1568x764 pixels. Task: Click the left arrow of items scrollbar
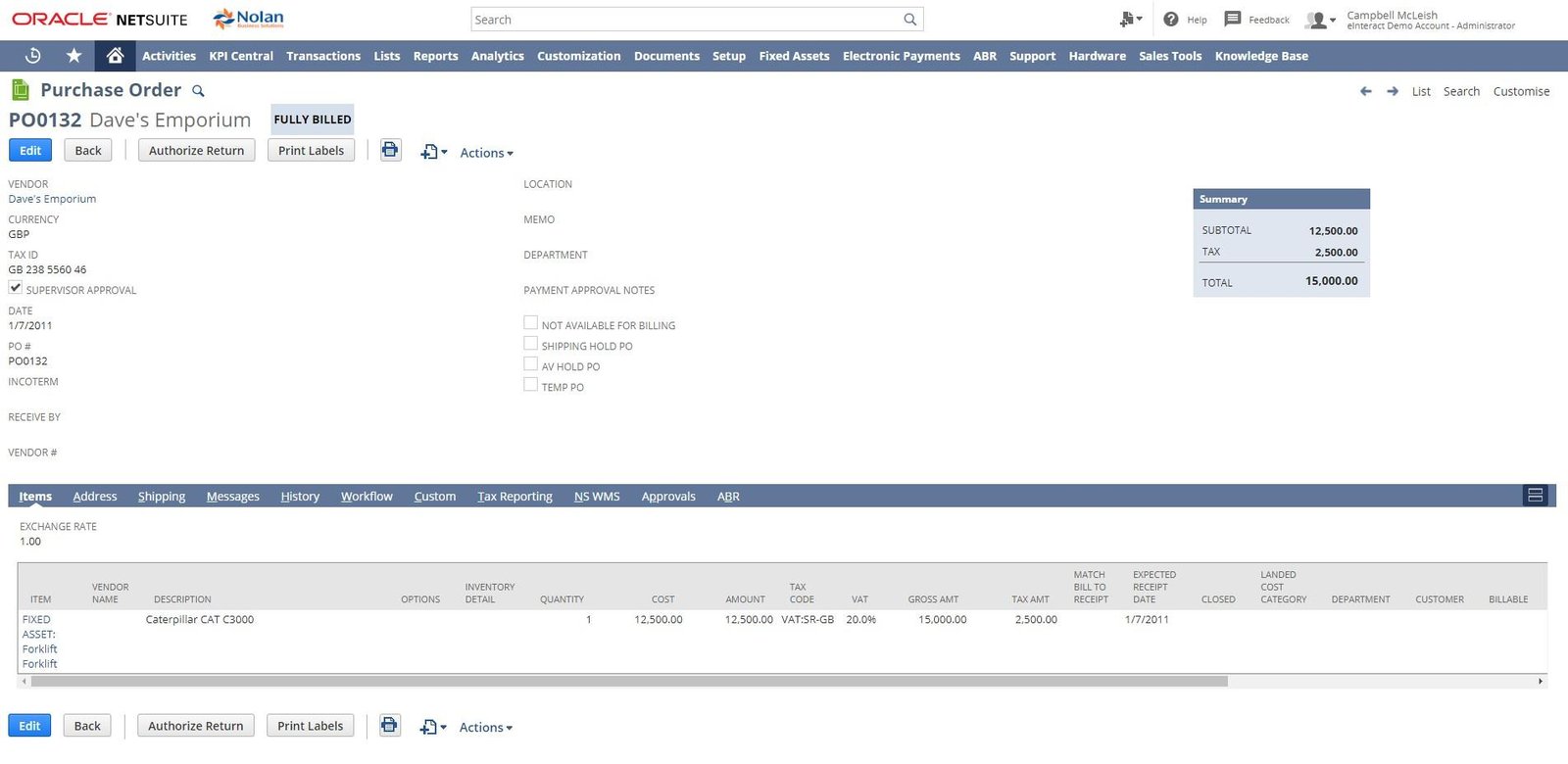[24, 681]
